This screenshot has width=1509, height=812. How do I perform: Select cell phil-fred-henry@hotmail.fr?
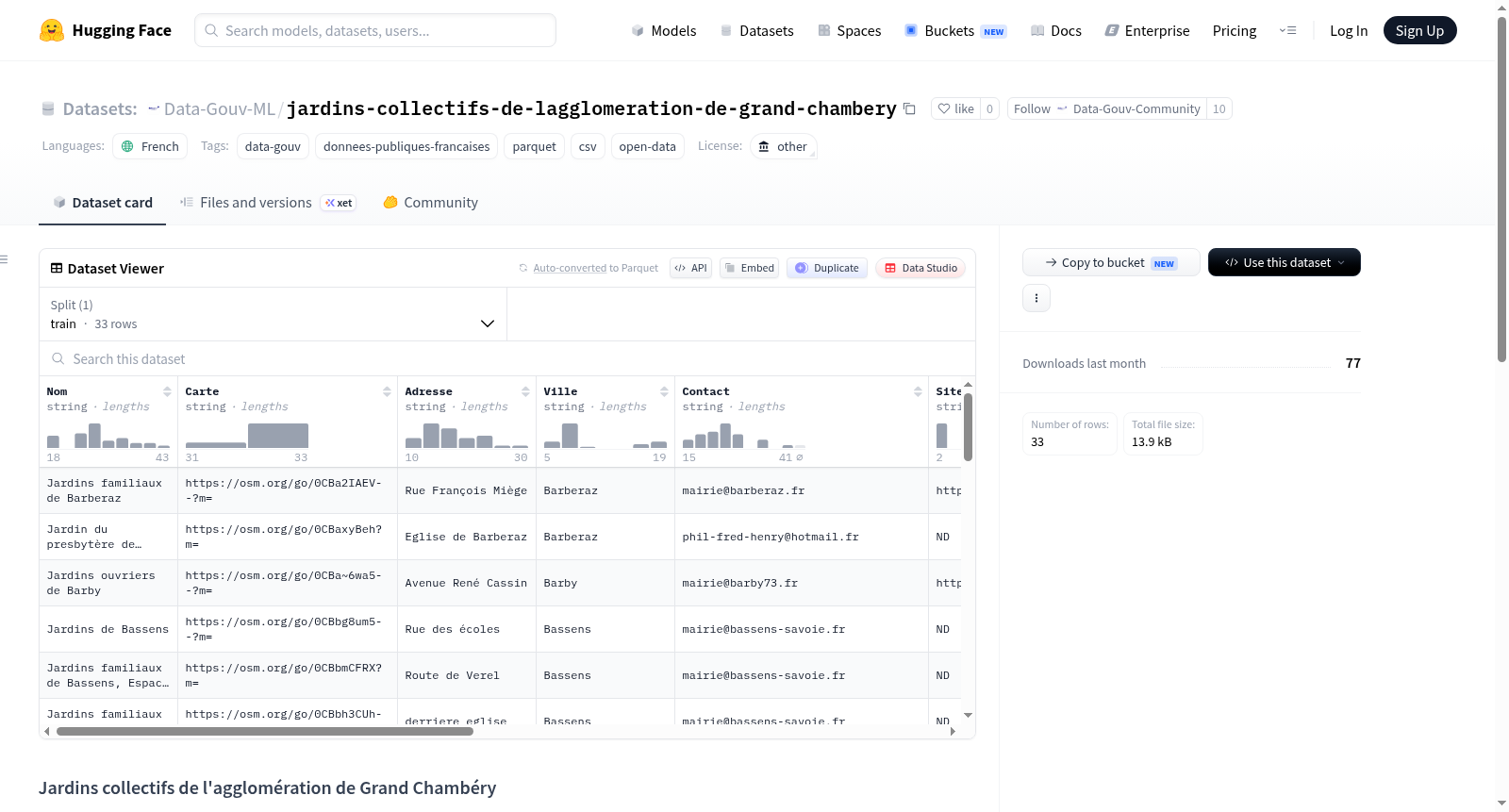point(802,537)
